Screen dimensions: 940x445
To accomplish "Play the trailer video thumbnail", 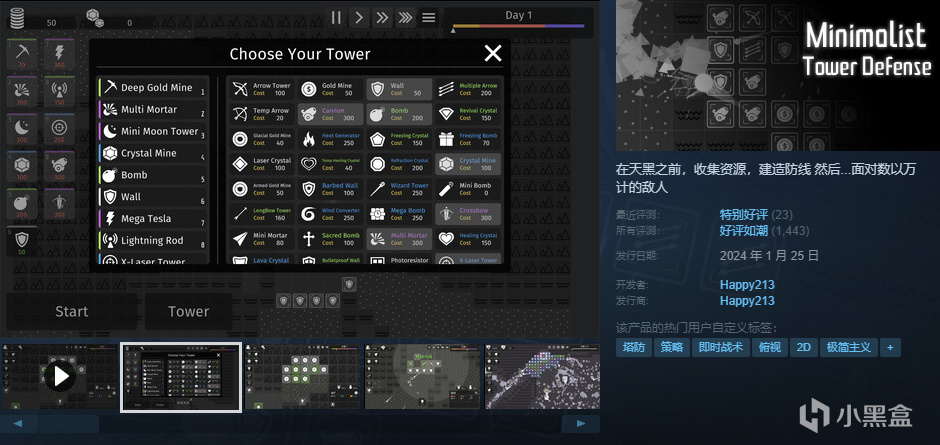I will [x=60, y=377].
